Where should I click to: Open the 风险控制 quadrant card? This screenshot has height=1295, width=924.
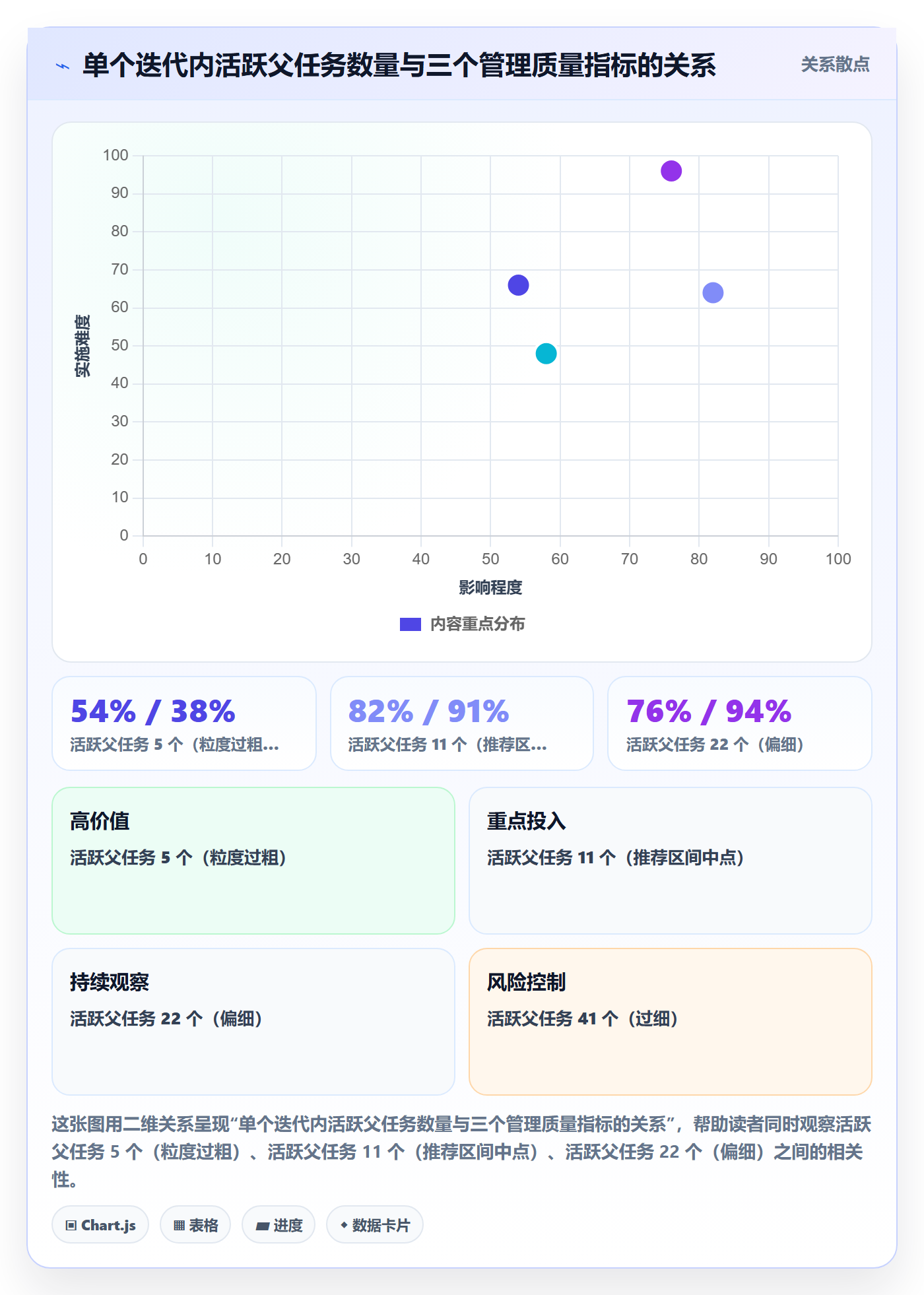pos(671,1022)
